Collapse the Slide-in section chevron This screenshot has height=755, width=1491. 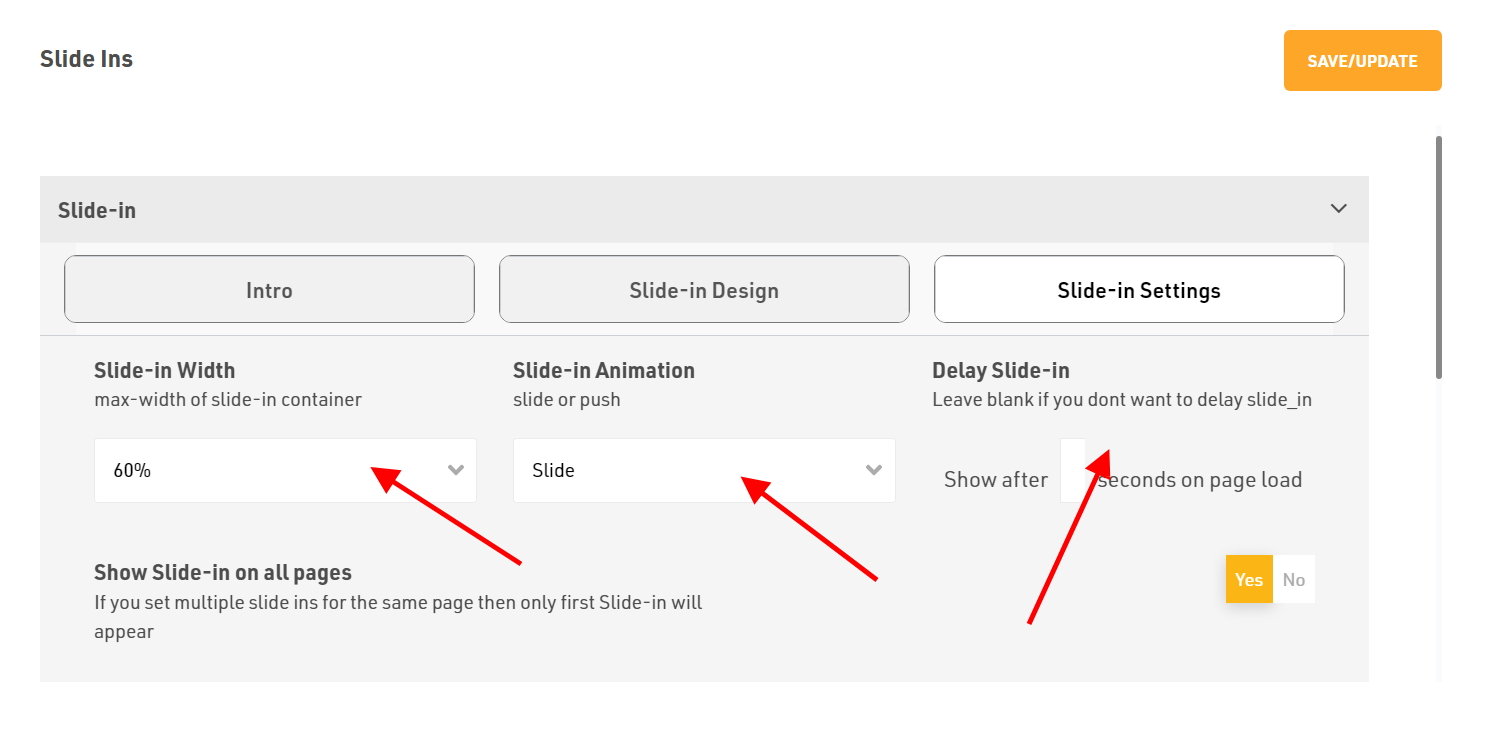coord(1338,209)
